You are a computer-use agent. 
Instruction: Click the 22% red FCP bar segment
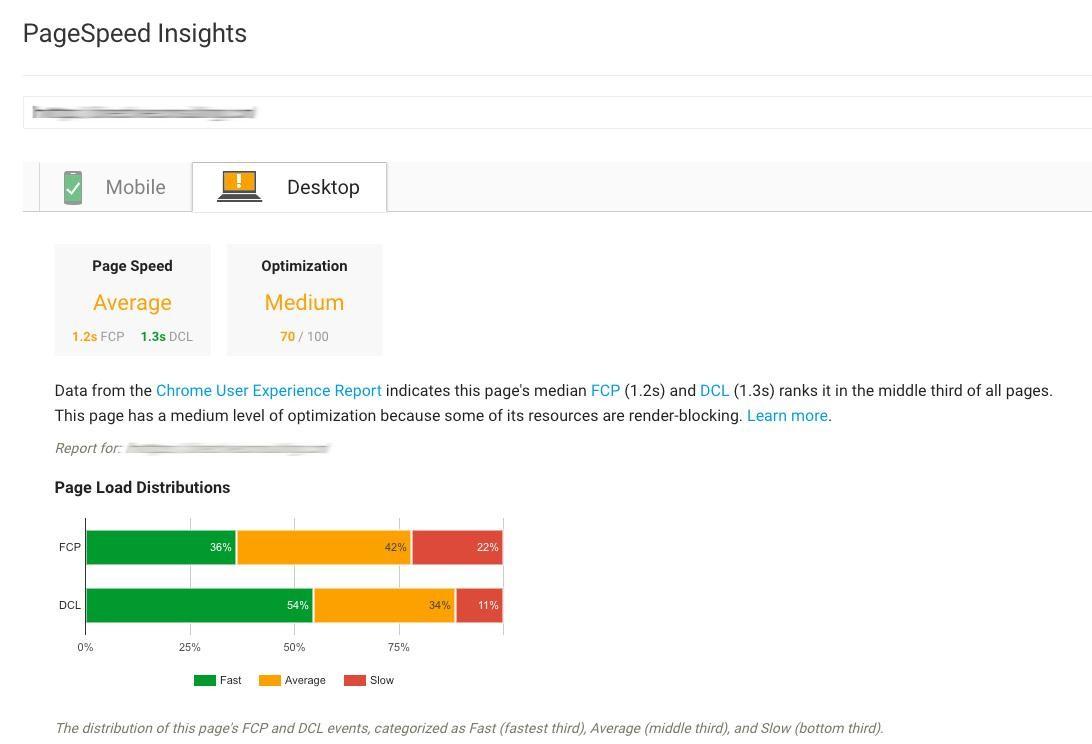click(456, 547)
